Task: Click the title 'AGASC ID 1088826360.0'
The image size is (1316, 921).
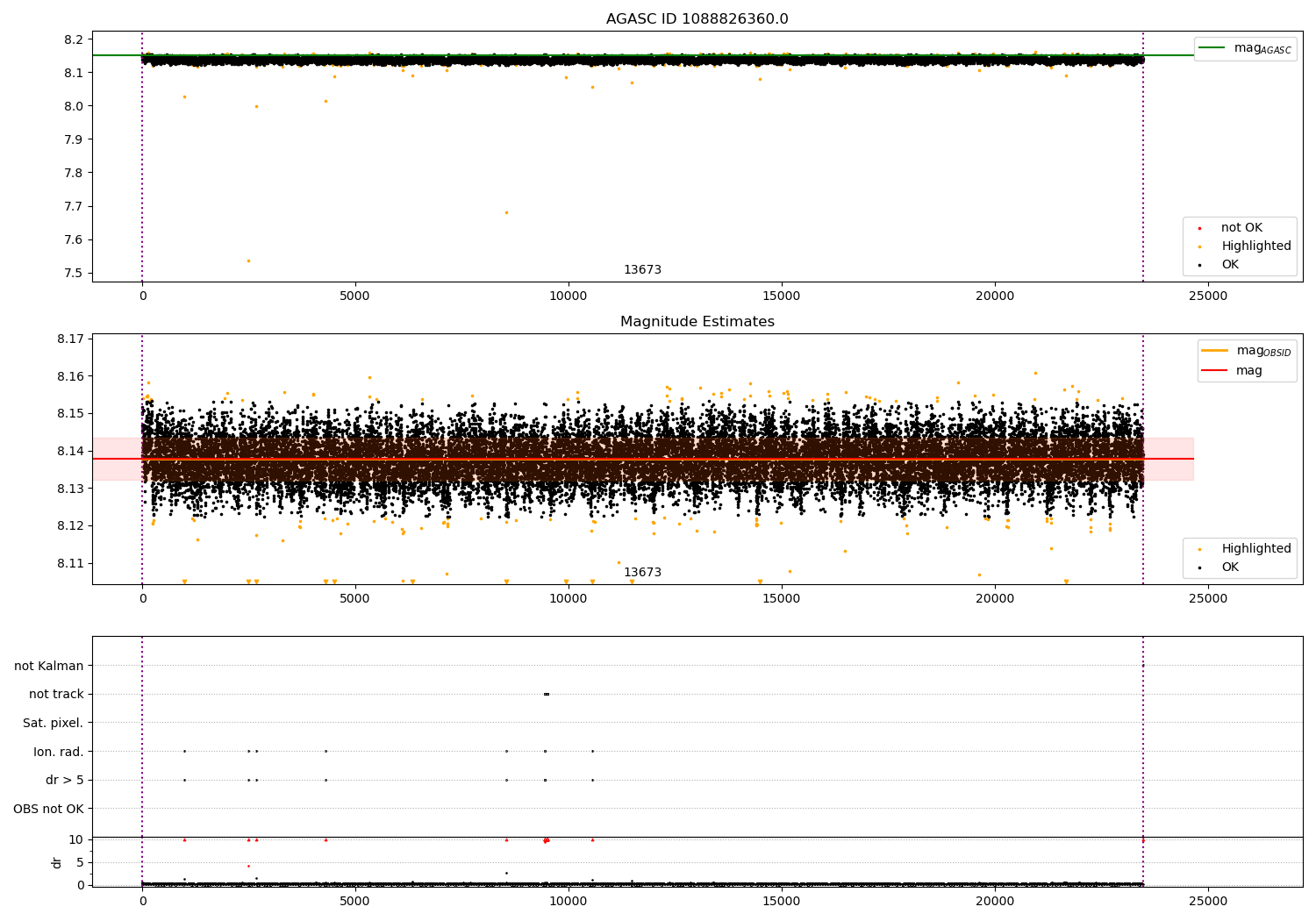Action: 697,19
